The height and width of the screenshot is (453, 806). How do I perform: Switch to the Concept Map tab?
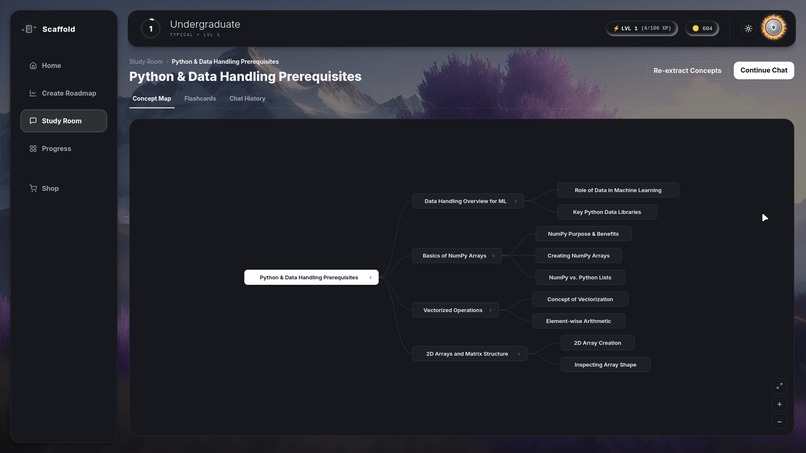pyautogui.click(x=152, y=98)
